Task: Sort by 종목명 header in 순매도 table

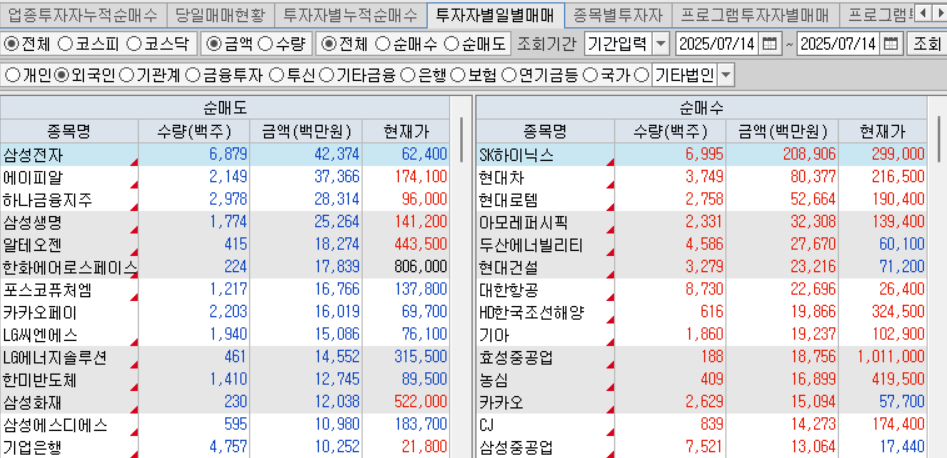Action: 69,131
